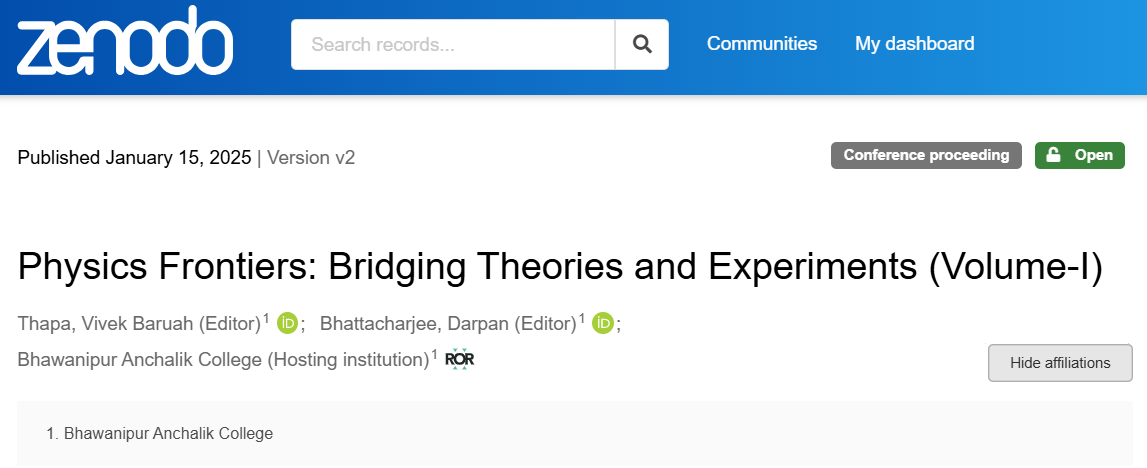Screen dimensions: 1147x468
Task: Toggle Hide affiliations button
Action: click(1060, 363)
